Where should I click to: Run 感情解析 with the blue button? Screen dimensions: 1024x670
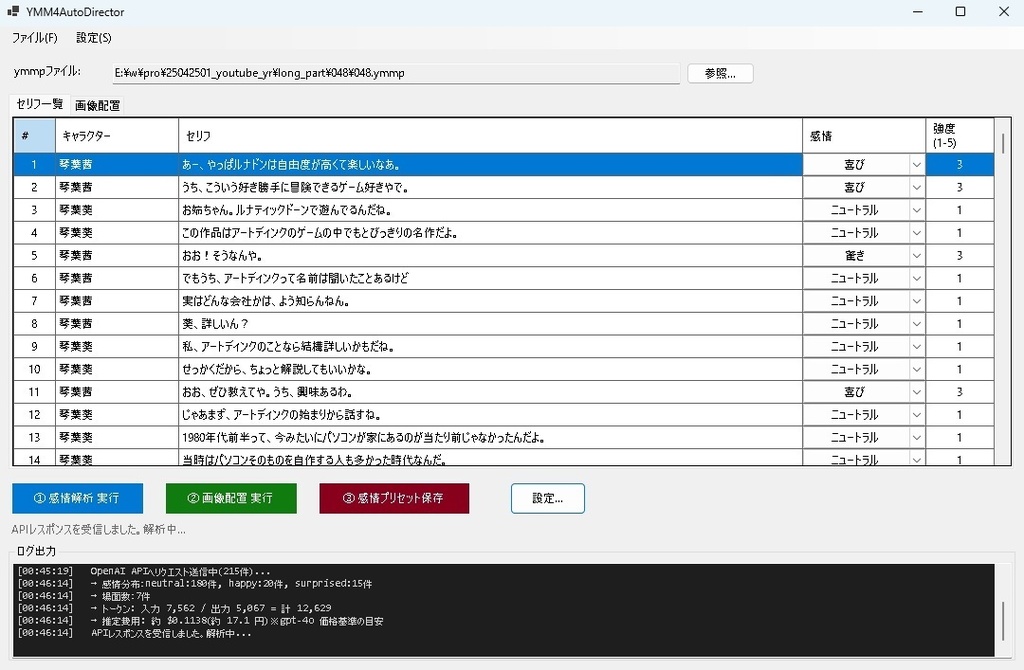[x=77, y=498]
